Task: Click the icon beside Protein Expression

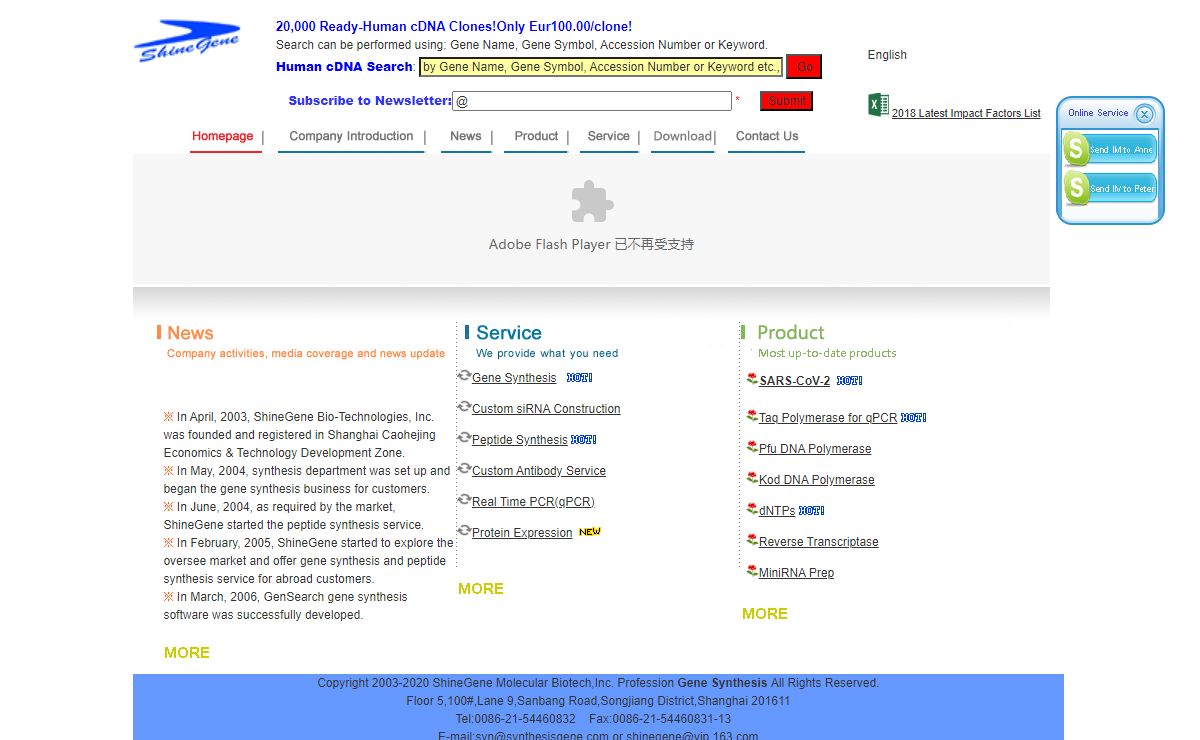Action: 464,531
